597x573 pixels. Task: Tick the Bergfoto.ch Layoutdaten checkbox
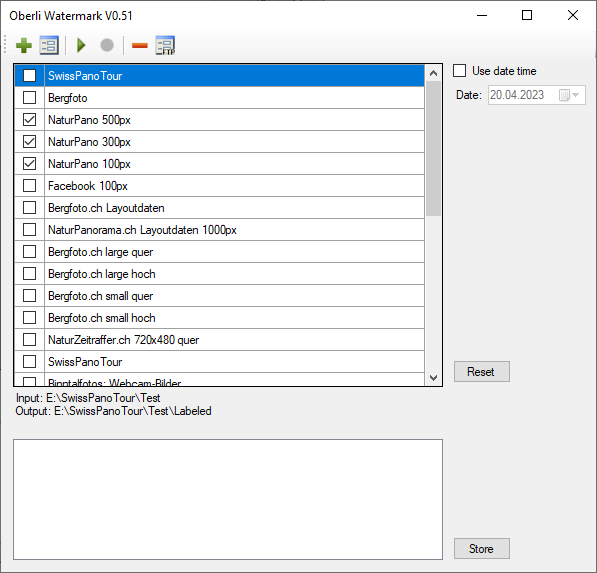[29, 207]
